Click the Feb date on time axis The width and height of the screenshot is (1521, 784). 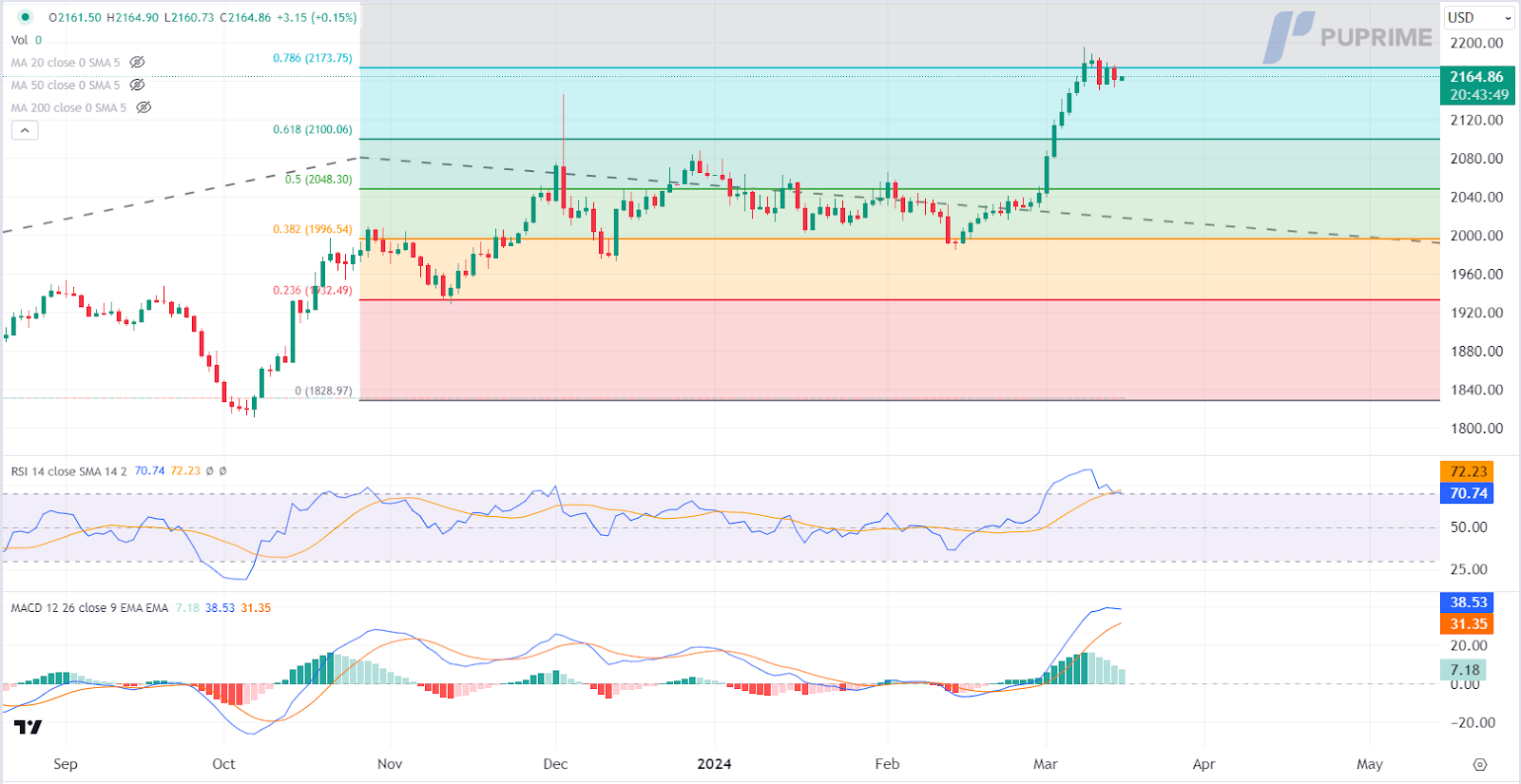point(887,764)
